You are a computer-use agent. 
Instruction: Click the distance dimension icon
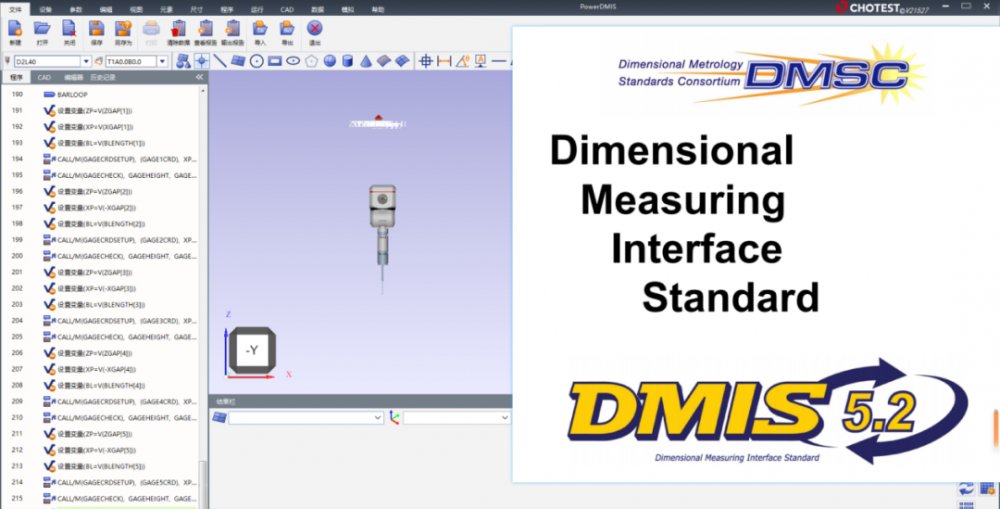tap(444, 61)
